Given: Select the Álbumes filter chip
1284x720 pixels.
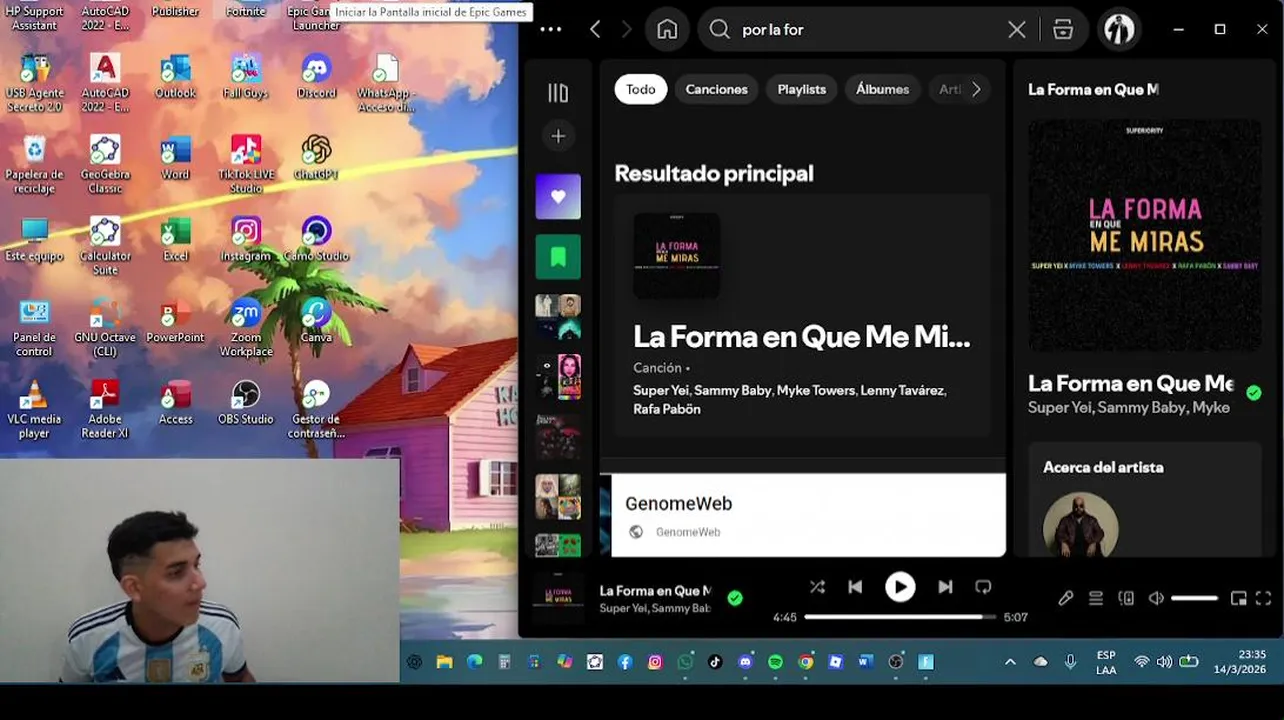Looking at the screenshot, I should (x=882, y=89).
